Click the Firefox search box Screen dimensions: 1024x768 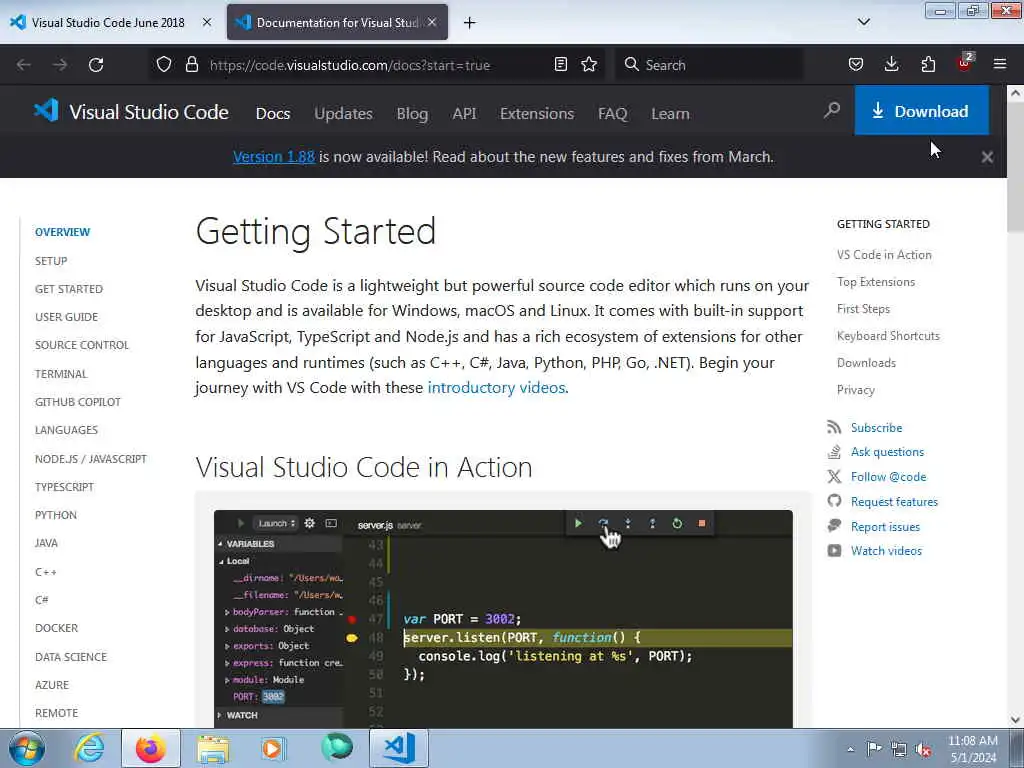[x=709, y=65]
